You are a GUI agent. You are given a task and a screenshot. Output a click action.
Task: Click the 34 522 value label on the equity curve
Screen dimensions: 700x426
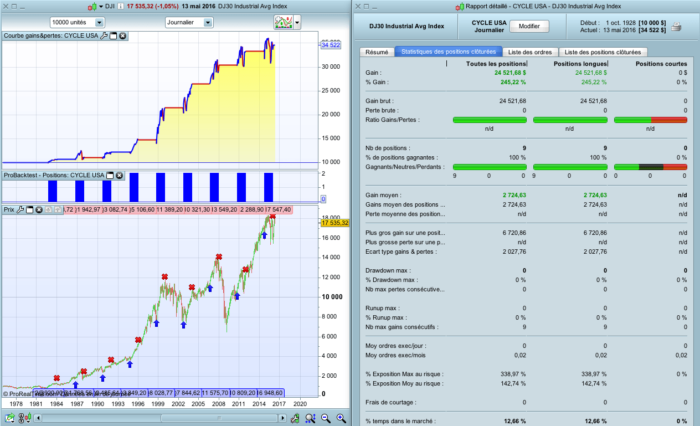[330, 45]
